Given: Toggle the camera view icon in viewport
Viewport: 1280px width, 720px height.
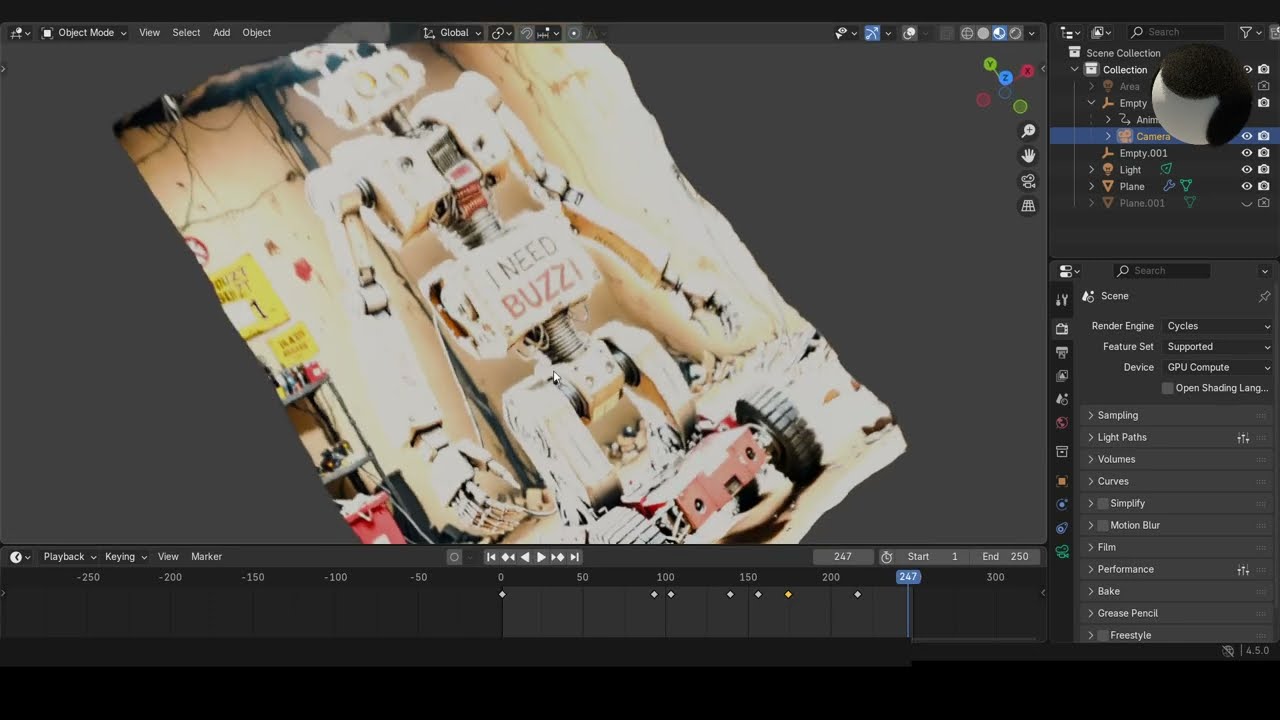Looking at the screenshot, I should point(1028,181).
